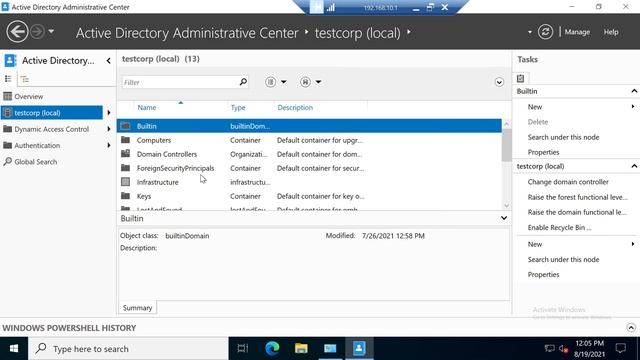640x360 pixels.
Task: Click the forward navigation arrow button
Action: click(37, 31)
